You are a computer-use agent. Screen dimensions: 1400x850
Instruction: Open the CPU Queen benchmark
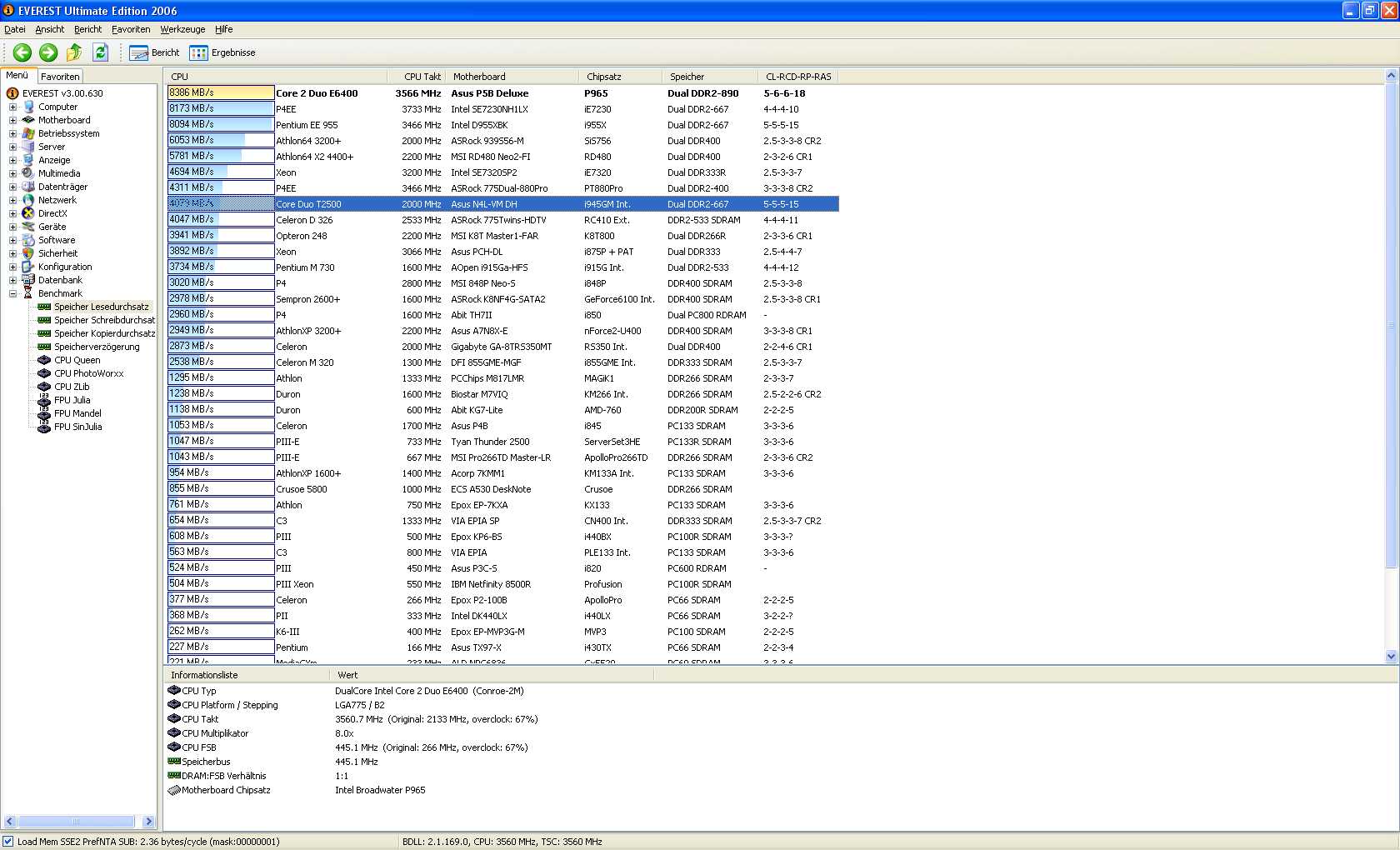(x=77, y=360)
